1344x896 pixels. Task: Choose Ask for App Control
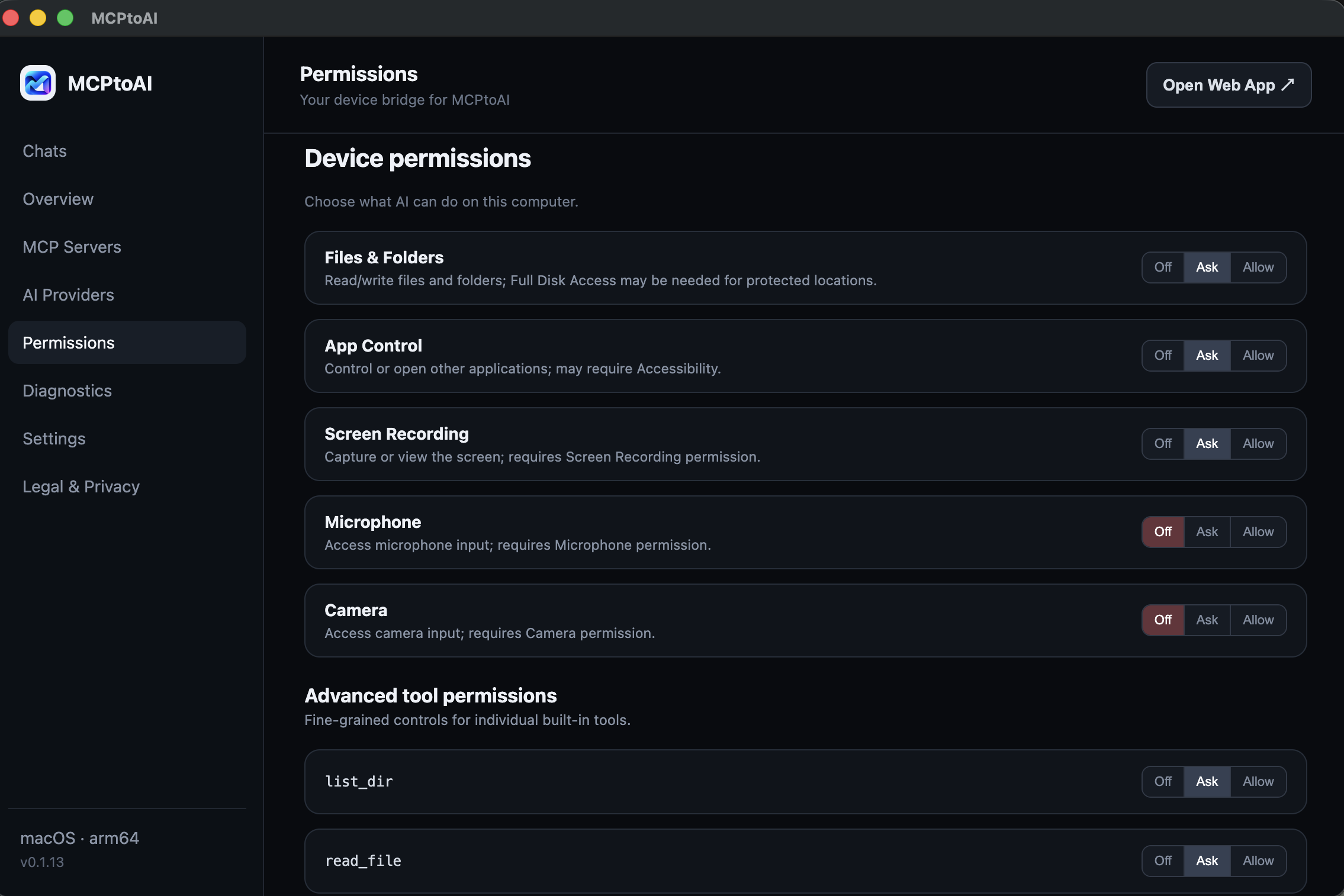1207,356
